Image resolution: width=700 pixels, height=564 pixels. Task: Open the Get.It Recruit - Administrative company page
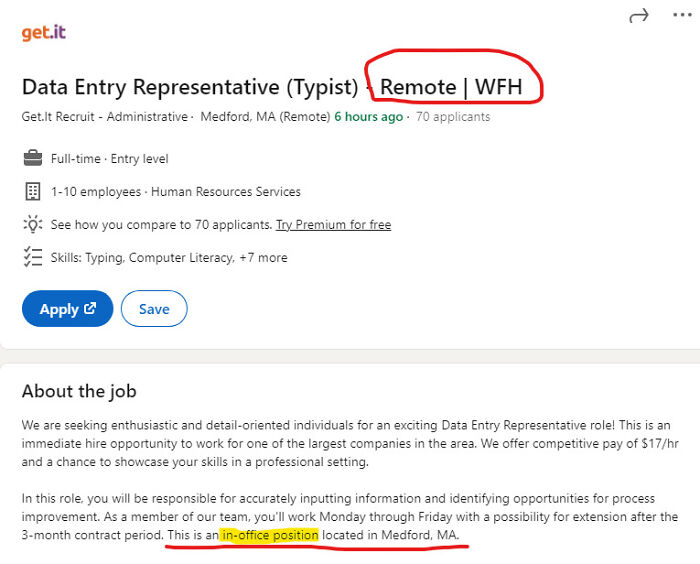coord(105,117)
